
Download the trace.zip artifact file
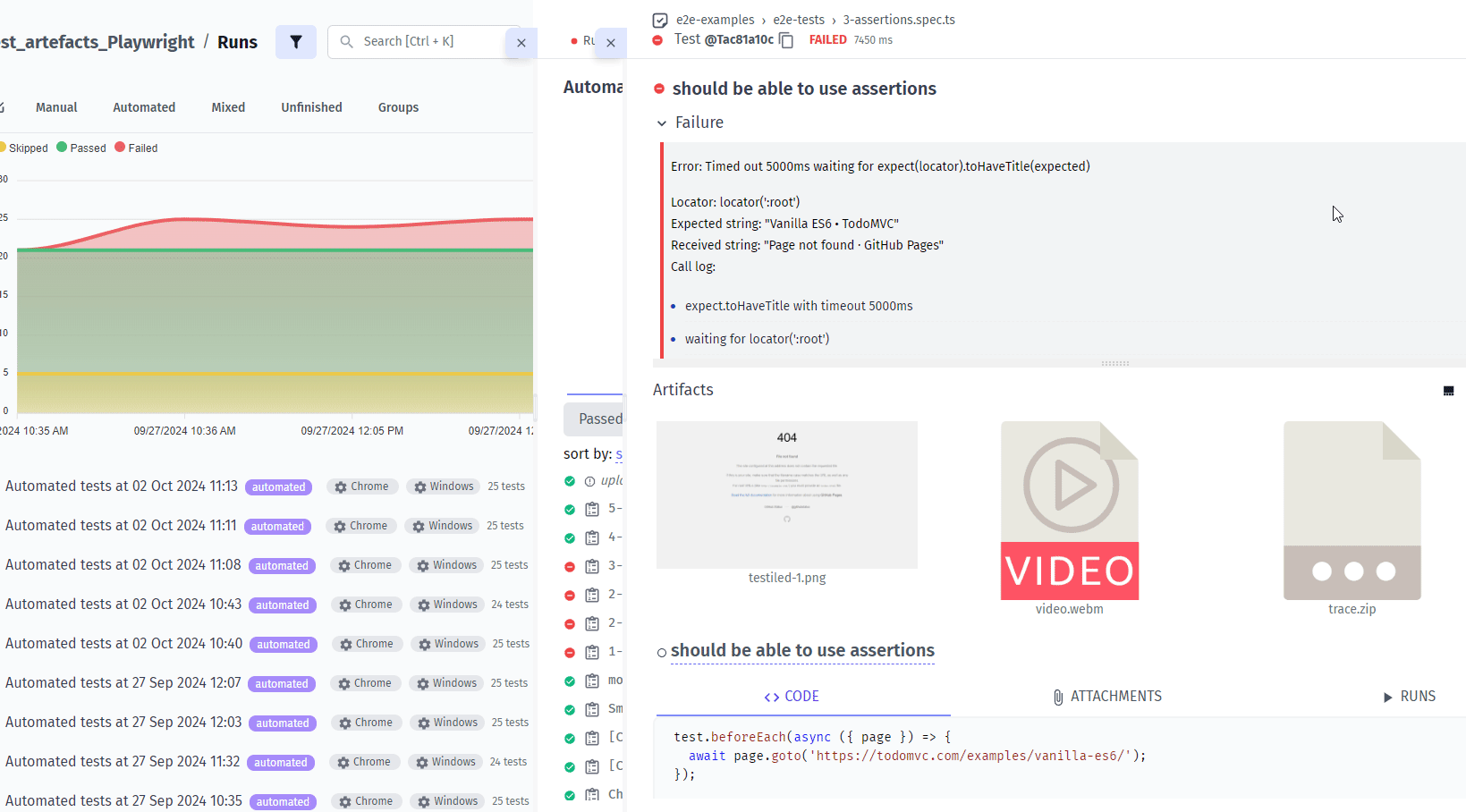pyautogui.click(x=1352, y=511)
